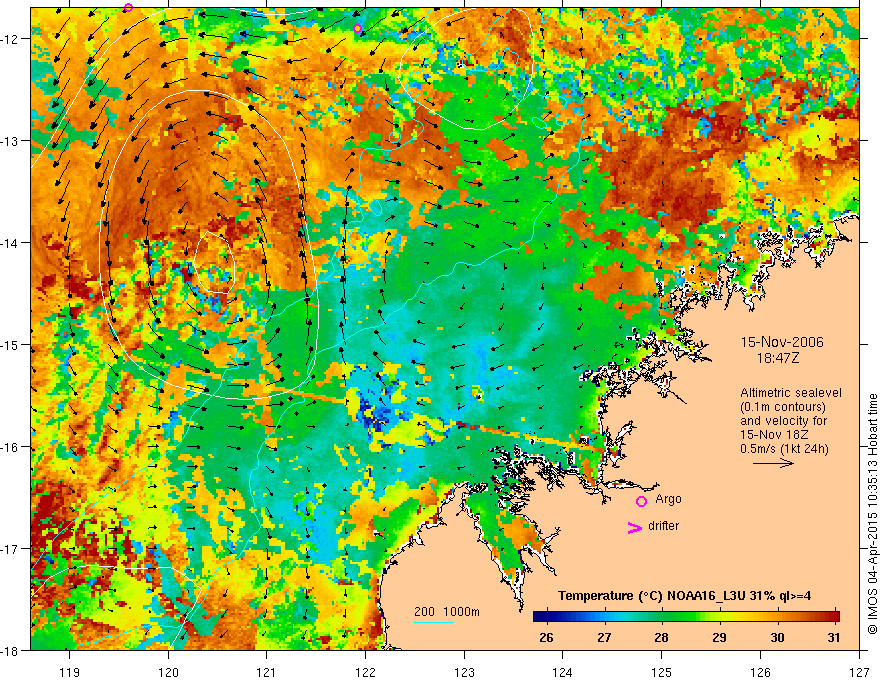Click the longitude axis label 127

(859, 672)
